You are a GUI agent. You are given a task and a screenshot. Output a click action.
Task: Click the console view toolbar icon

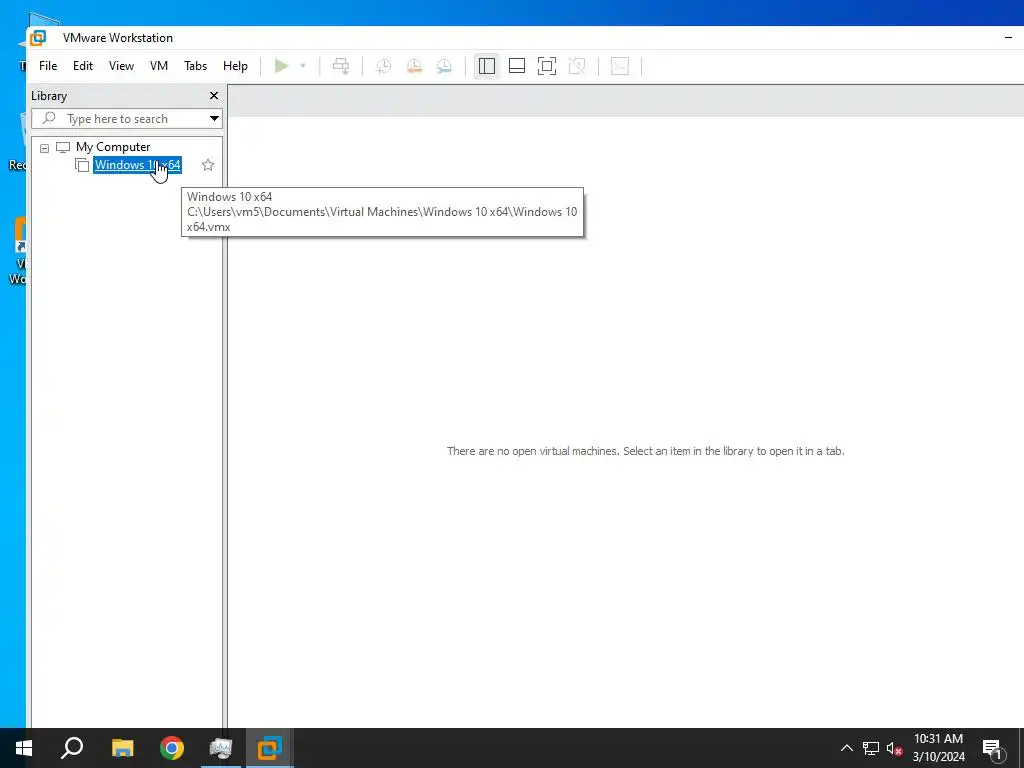[x=620, y=66]
